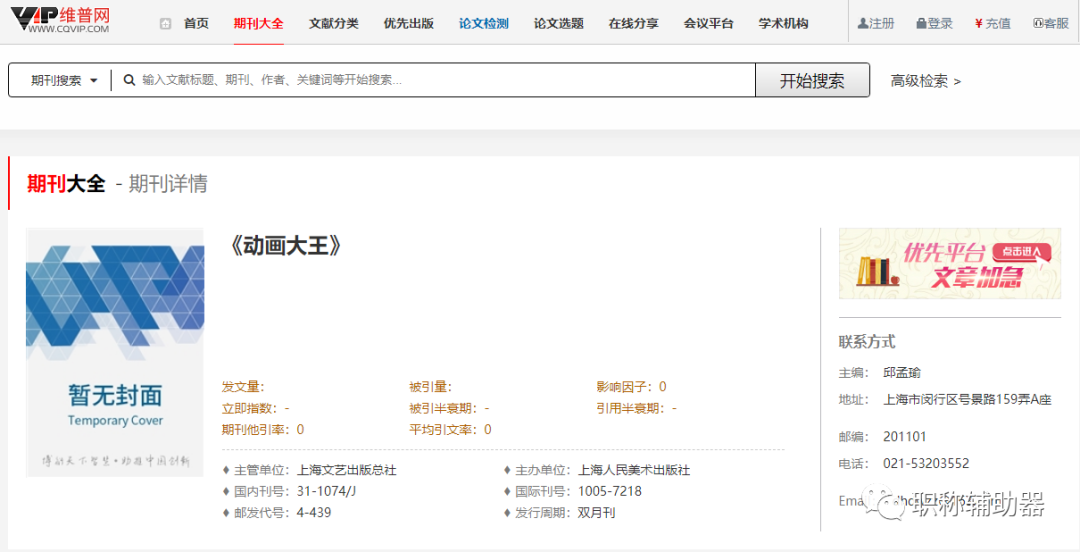Open 在线分享 menu item

[634, 23]
